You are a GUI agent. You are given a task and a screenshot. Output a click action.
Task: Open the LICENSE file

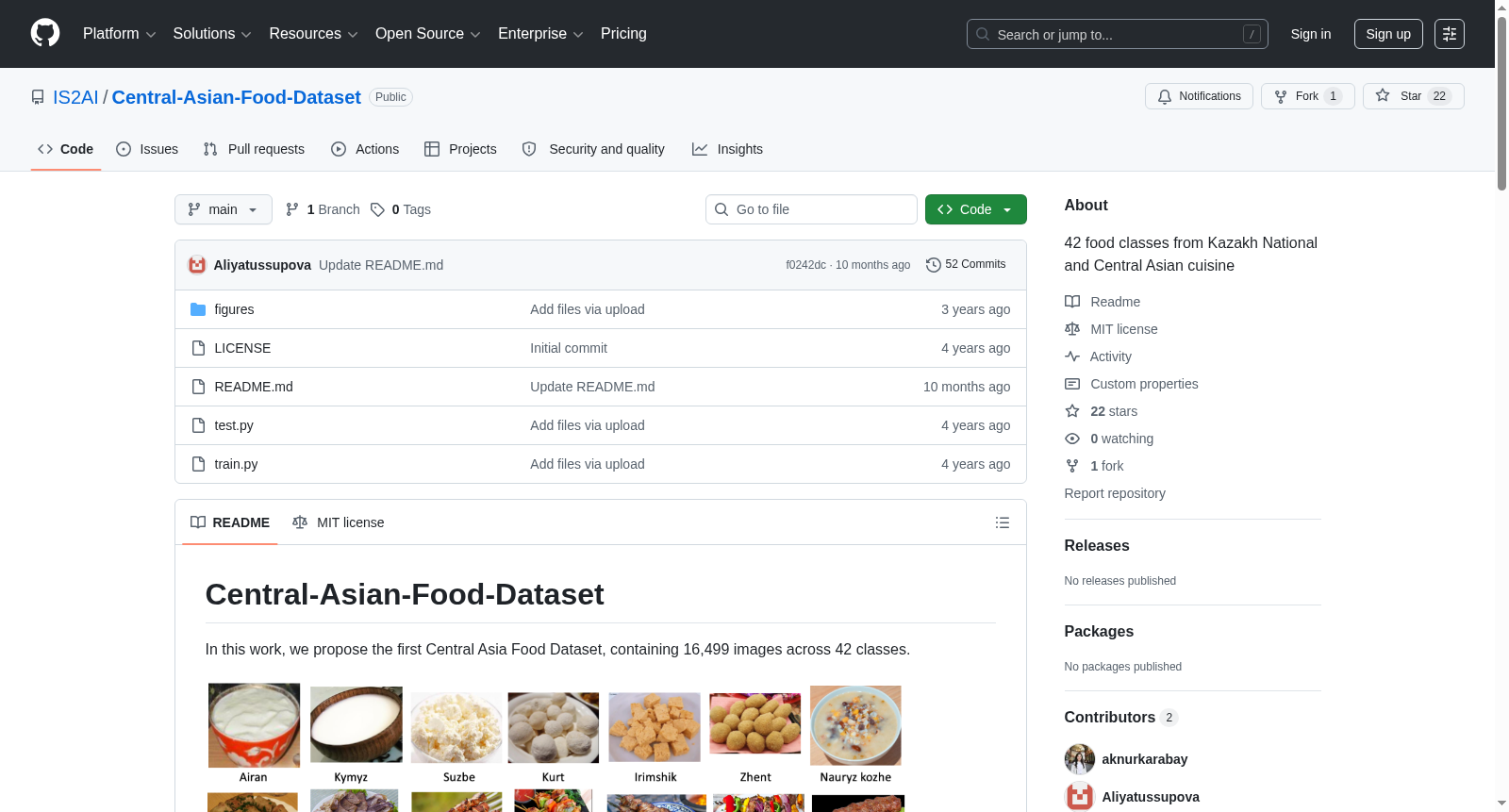pyautogui.click(x=242, y=348)
